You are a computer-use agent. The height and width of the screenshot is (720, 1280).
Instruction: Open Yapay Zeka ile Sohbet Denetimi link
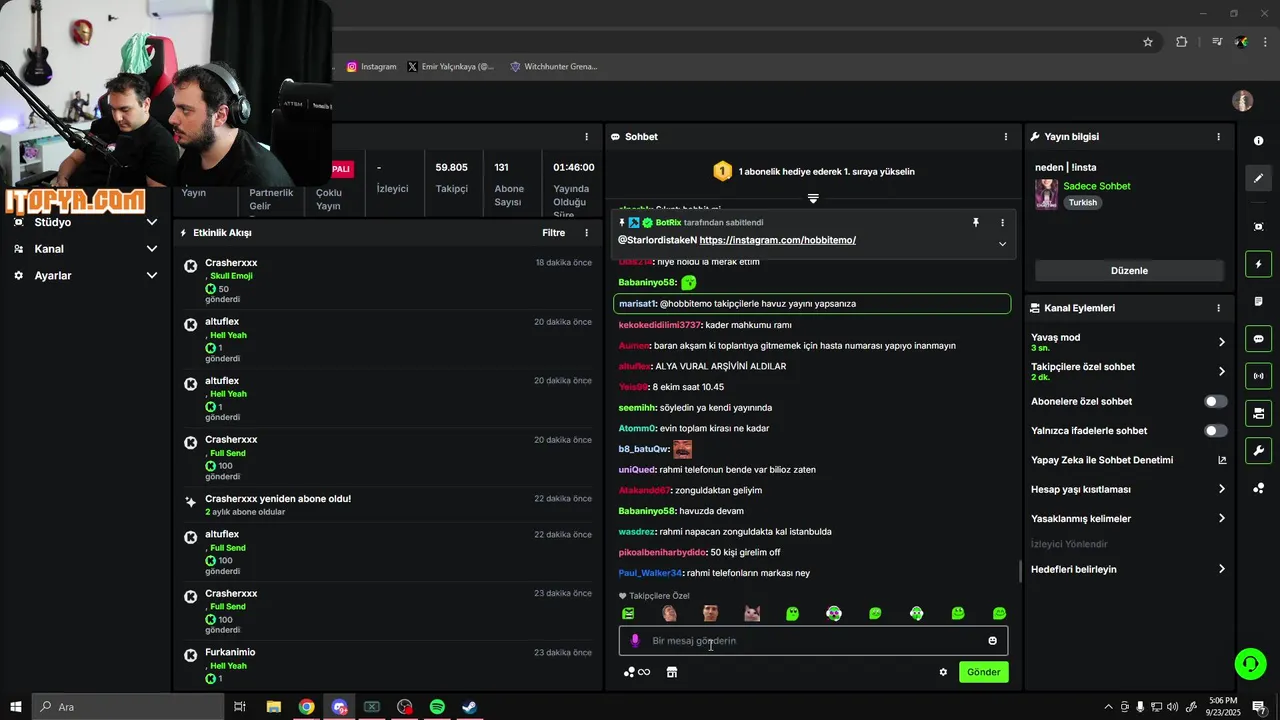(x=1129, y=460)
